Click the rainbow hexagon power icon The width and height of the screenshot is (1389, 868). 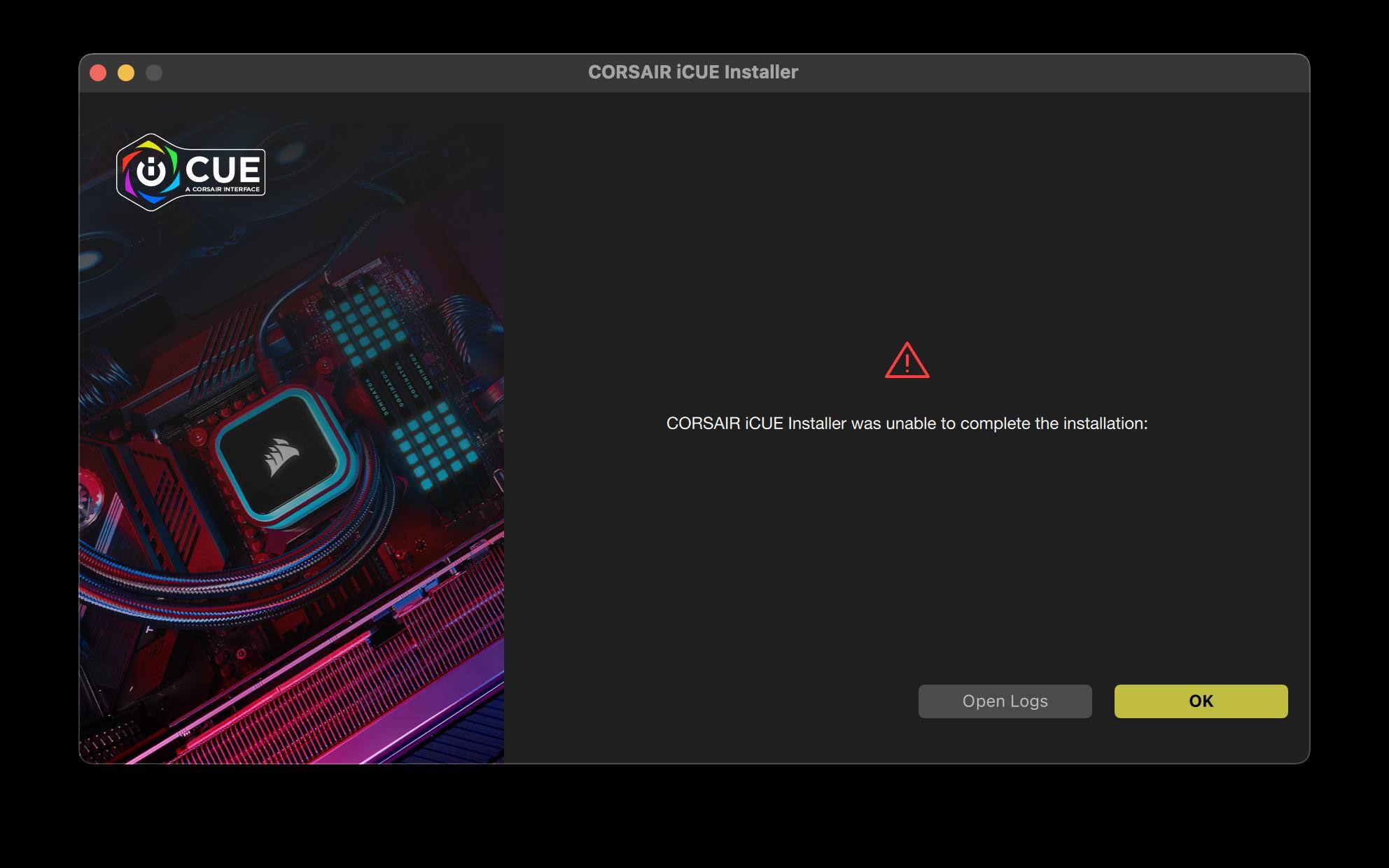pos(151,171)
